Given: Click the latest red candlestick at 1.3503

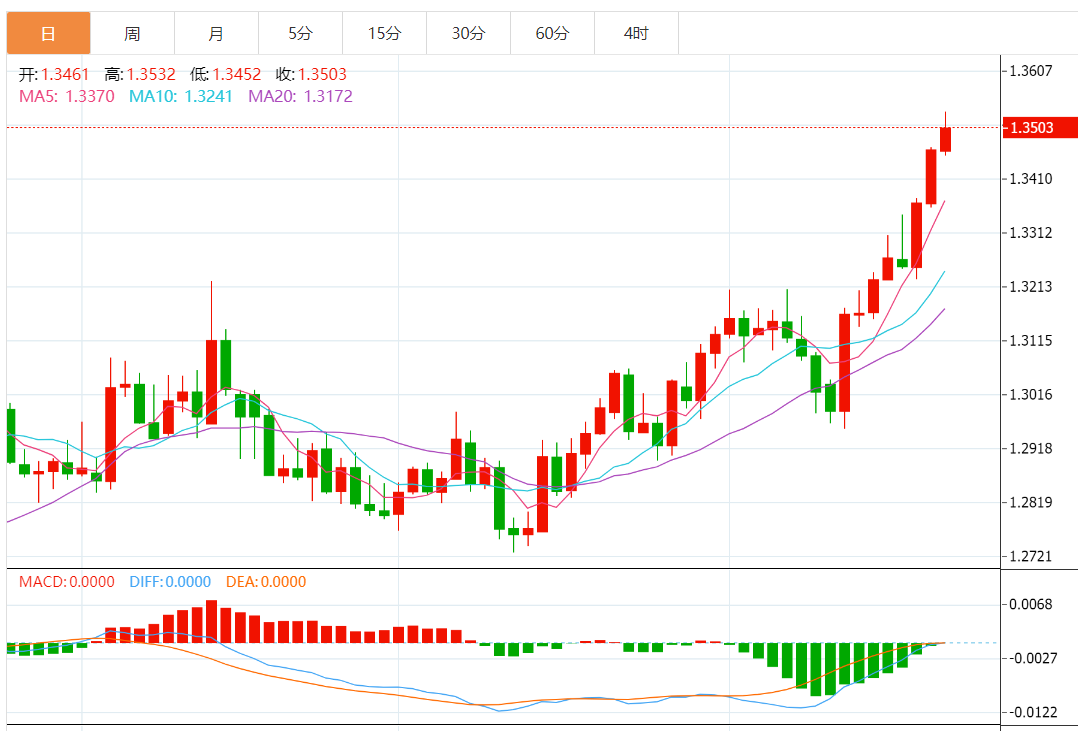Looking at the screenshot, I should click(x=945, y=140).
